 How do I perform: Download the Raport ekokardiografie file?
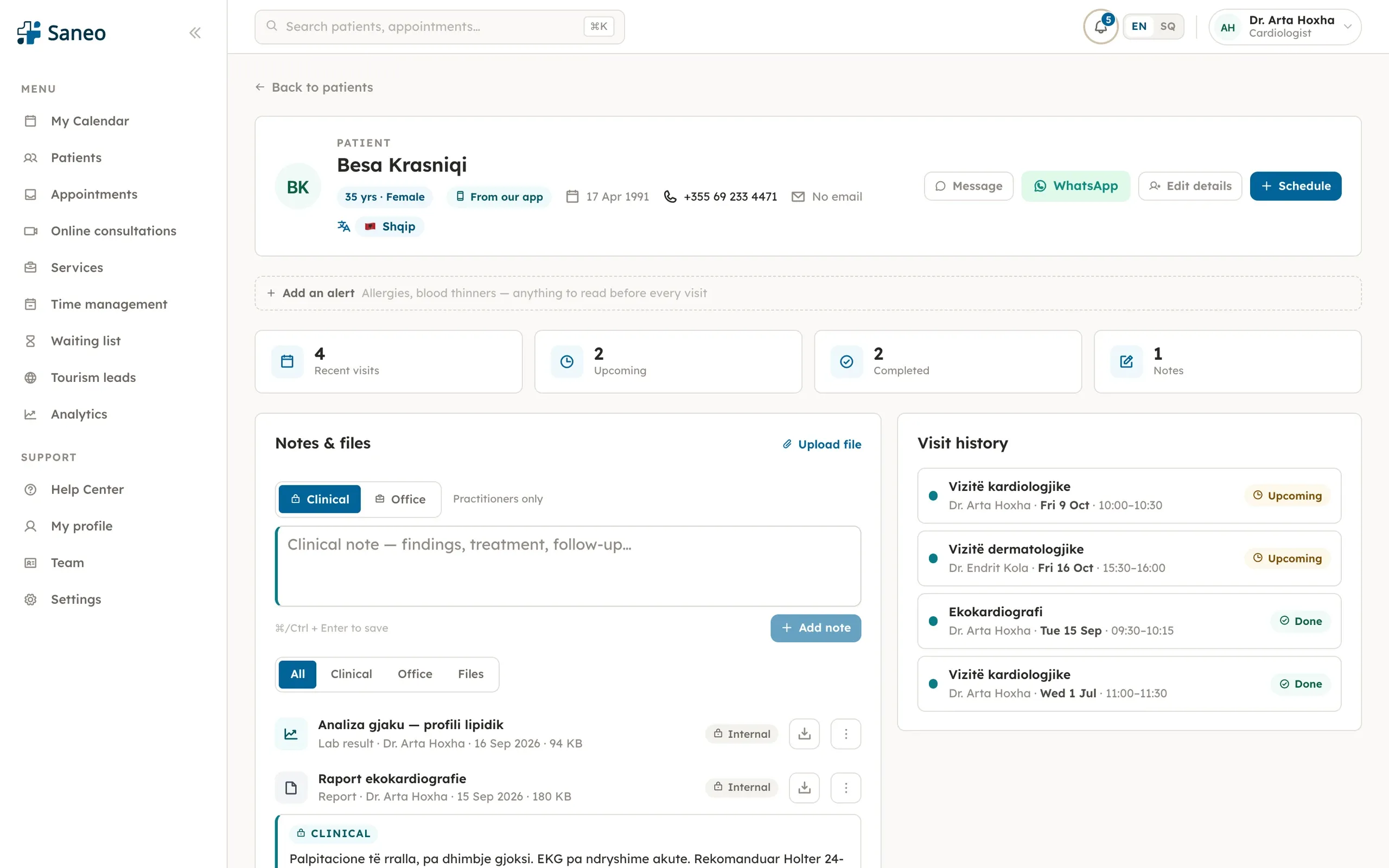point(804,787)
